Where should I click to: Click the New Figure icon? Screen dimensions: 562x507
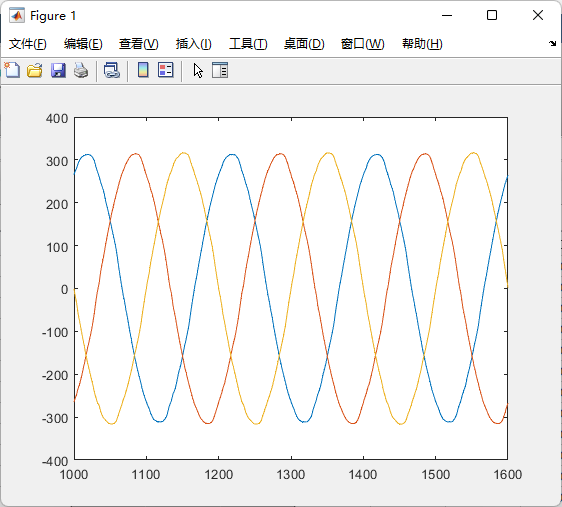tap(12, 70)
